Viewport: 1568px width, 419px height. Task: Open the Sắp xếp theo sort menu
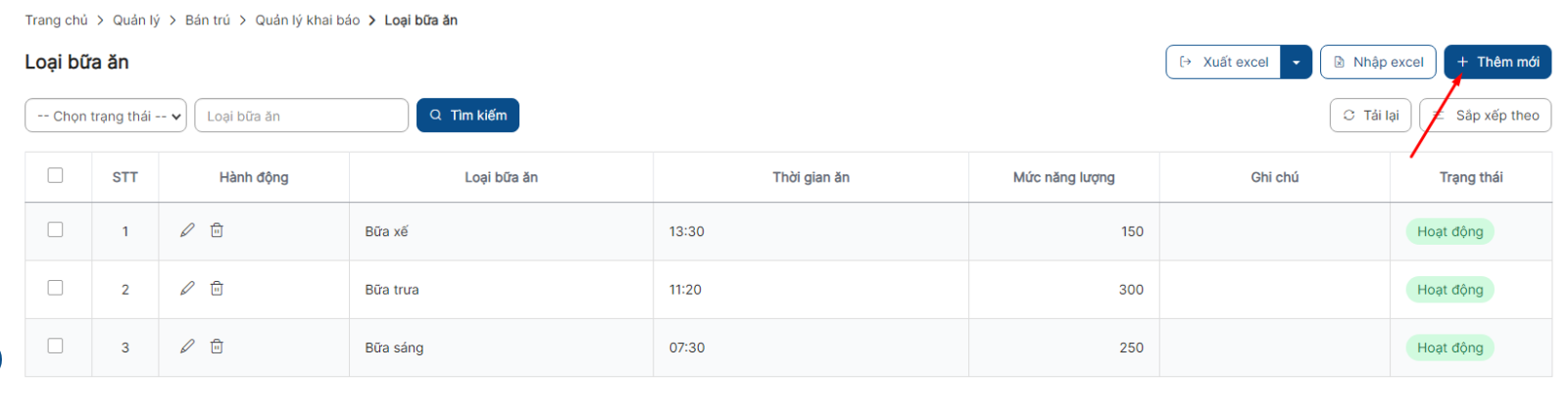click(x=1486, y=116)
